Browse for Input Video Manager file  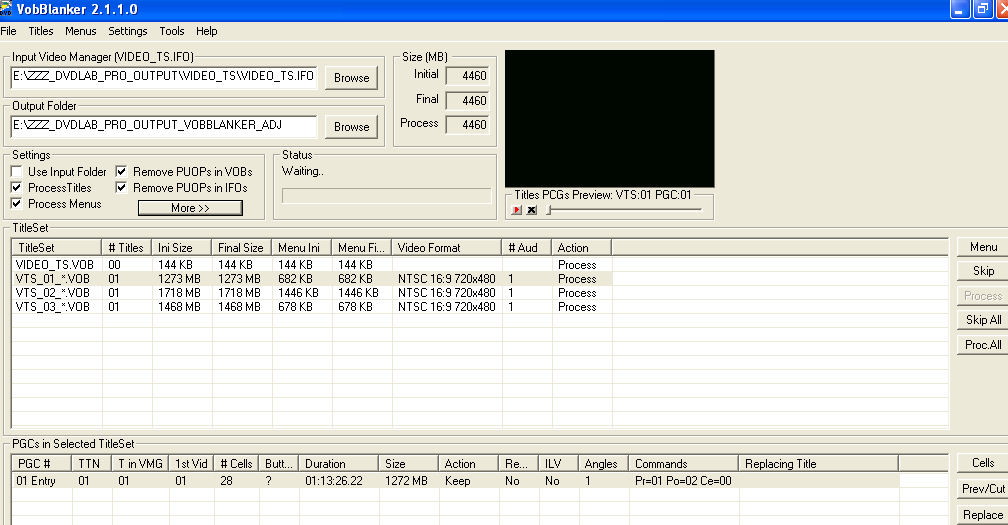351,78
